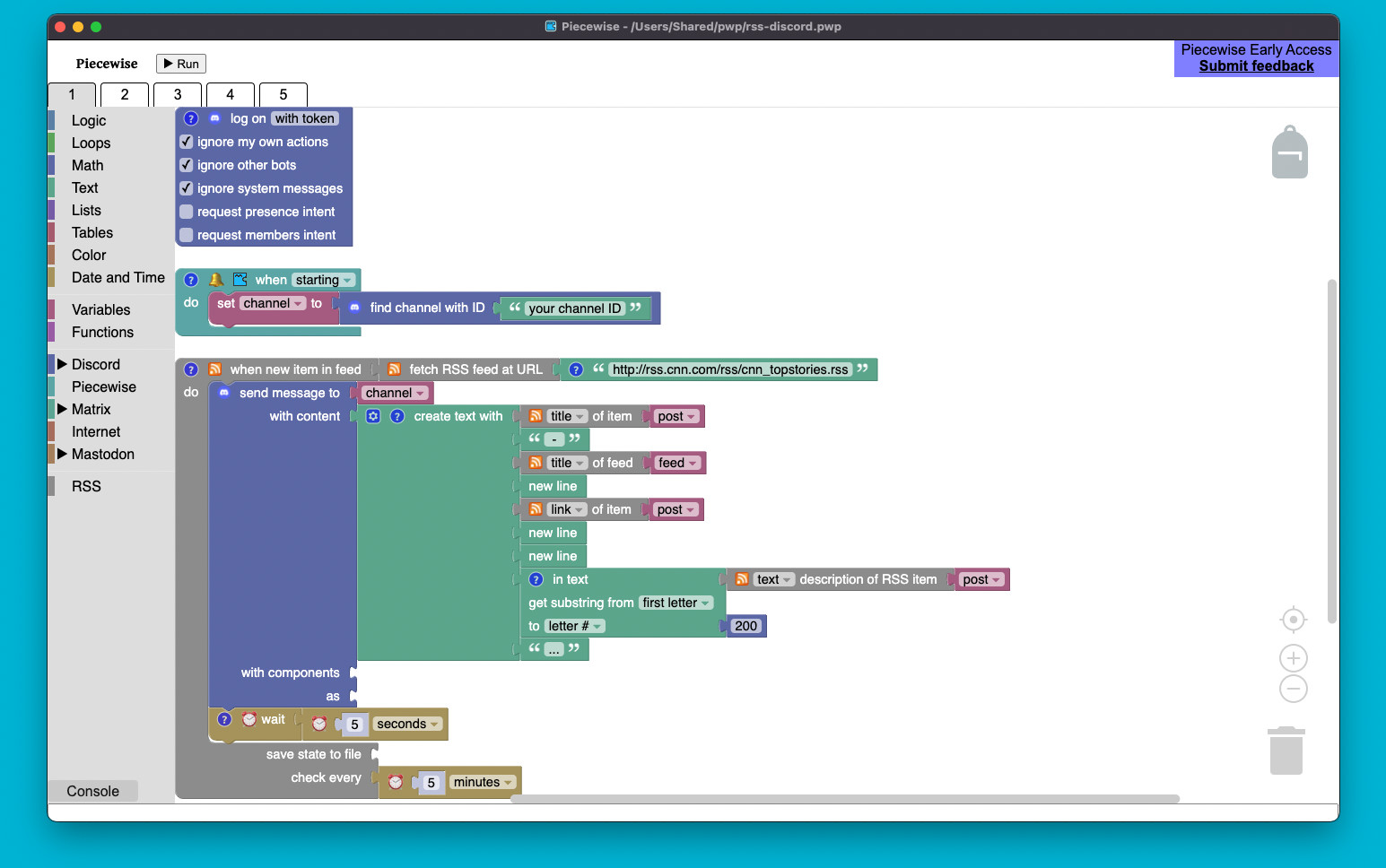Open the 'first letter' dropdown
The height and width of the screenshot is (868, 1386).
(676, 603)
